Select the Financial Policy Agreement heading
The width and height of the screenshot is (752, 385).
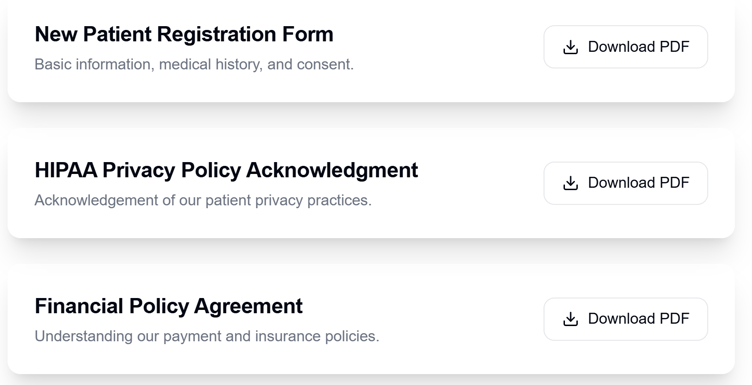(169, 307)
